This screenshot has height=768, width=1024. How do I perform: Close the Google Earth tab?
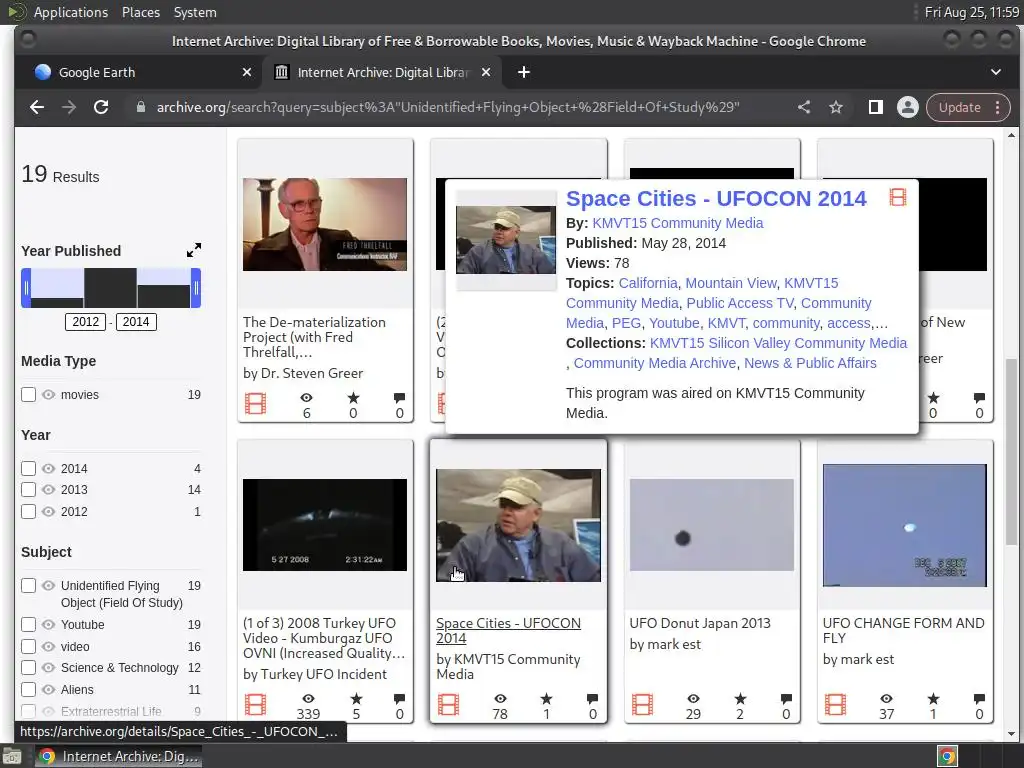(x=247, y=72)
